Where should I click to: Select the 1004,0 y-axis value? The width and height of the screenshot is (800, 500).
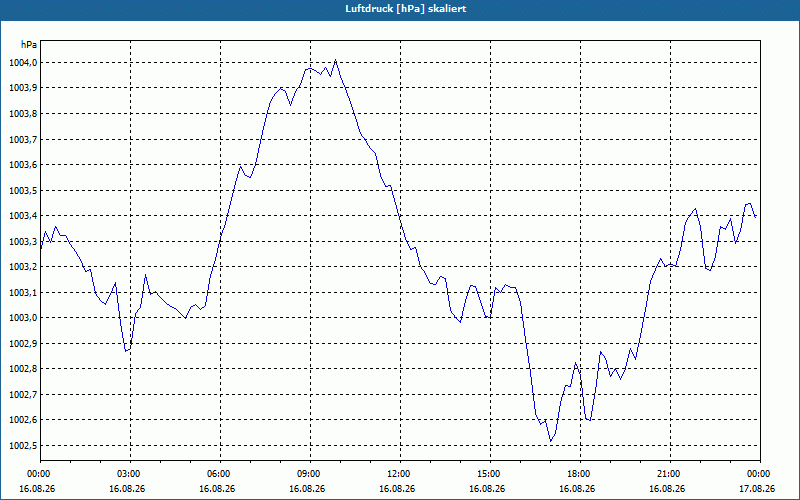click(x=23, y=63)
